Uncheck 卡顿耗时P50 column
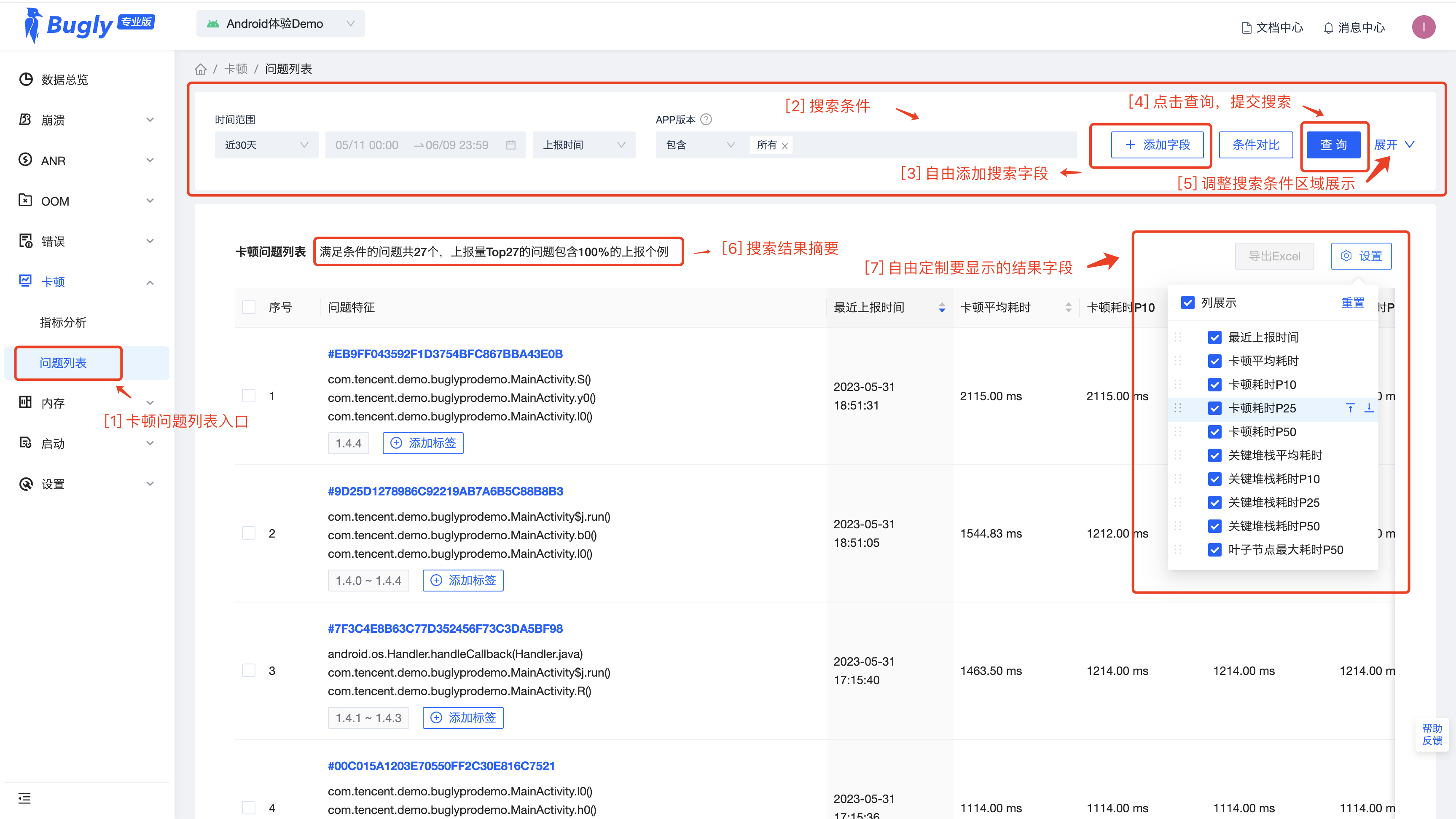1456x819 pixels. [1214, 431]
